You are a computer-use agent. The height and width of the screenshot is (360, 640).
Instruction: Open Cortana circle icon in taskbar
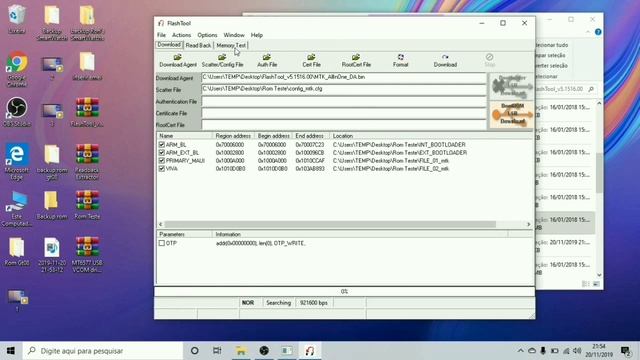[x=195, y=351]
